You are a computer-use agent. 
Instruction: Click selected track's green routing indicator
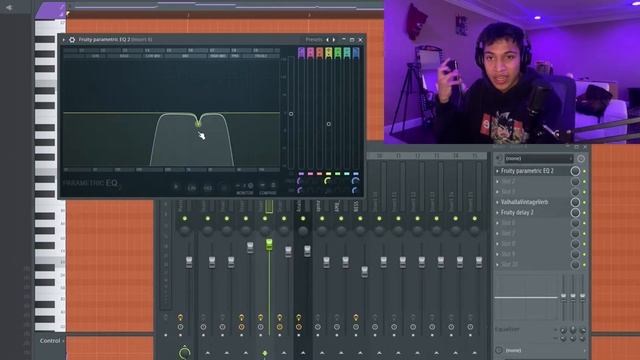pyautogui.click(x=265, y=353)
